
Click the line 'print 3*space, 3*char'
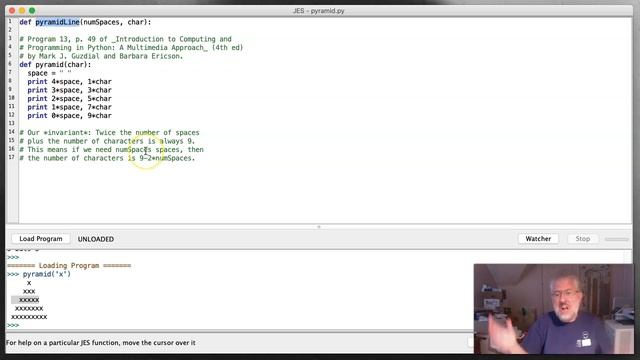click(x=69, y=90)
